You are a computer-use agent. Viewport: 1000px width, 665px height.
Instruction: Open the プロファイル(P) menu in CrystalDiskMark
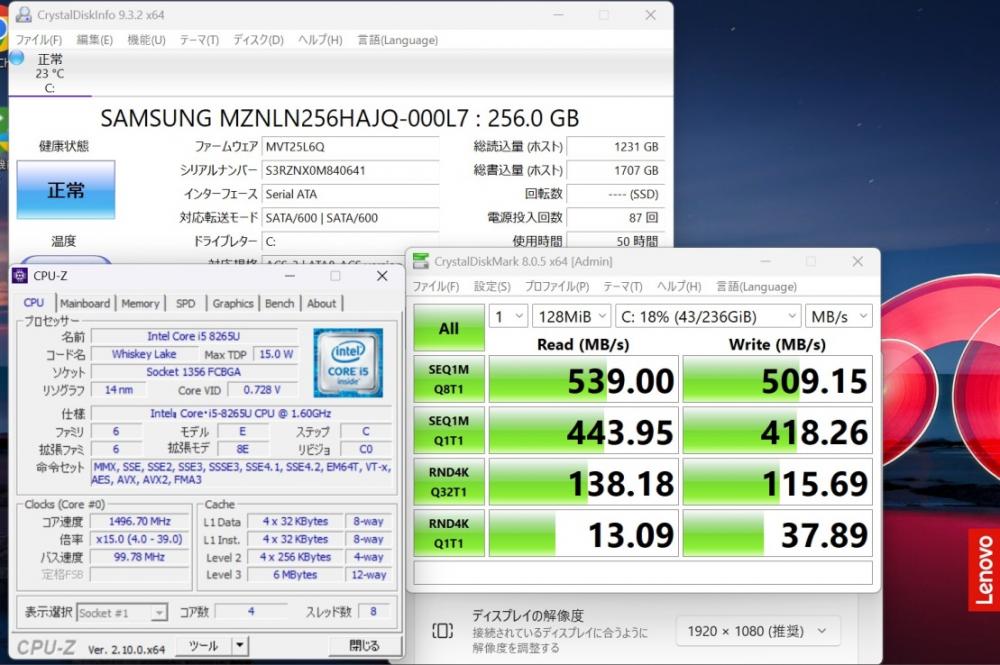point(557,286)
